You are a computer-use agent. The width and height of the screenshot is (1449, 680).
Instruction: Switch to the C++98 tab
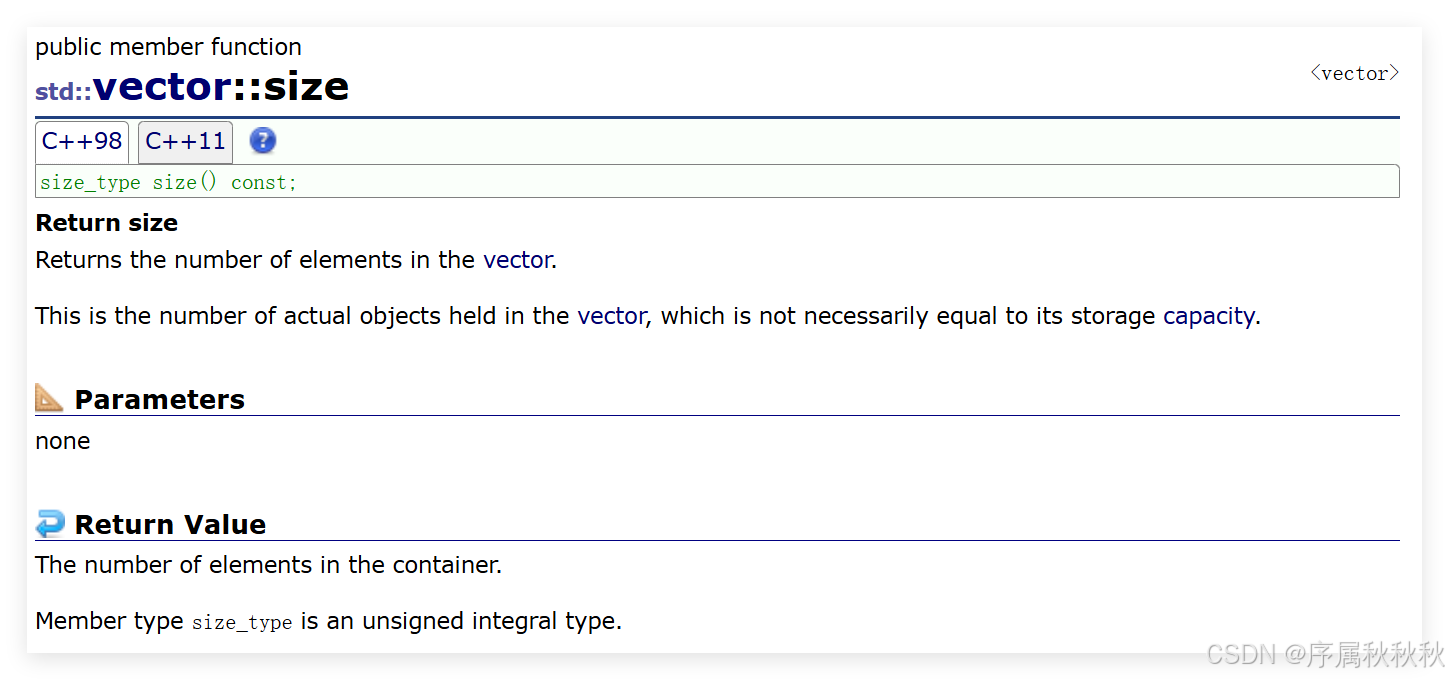81,141
